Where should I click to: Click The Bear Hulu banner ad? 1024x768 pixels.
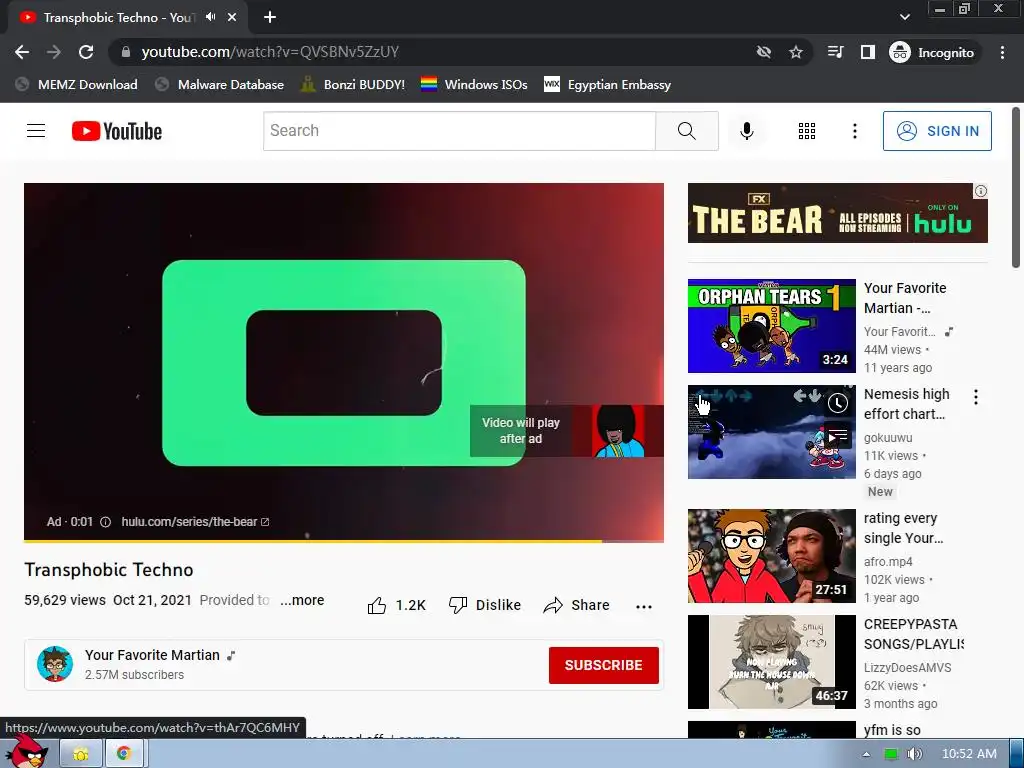coord(837,213)
